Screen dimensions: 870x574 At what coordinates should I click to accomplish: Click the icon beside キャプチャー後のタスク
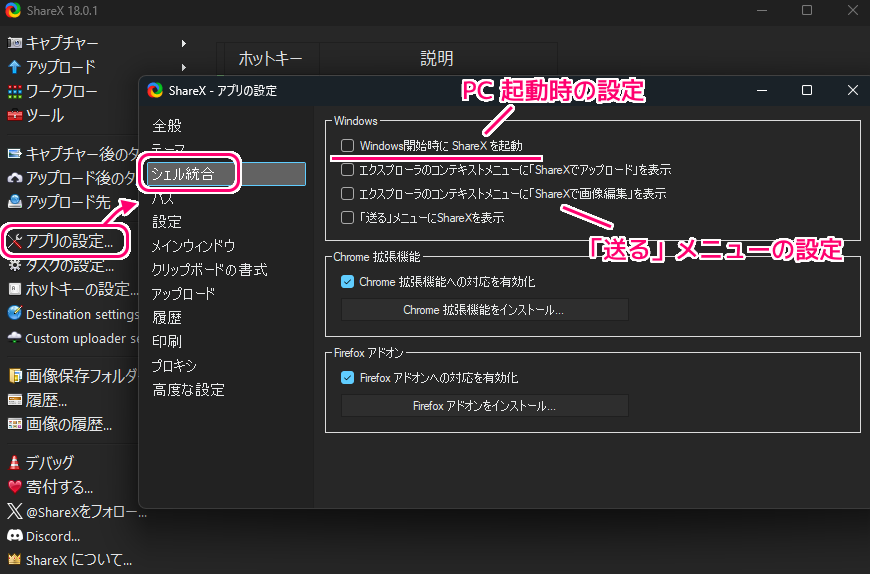pyautogui.click(x=15, y=154)
